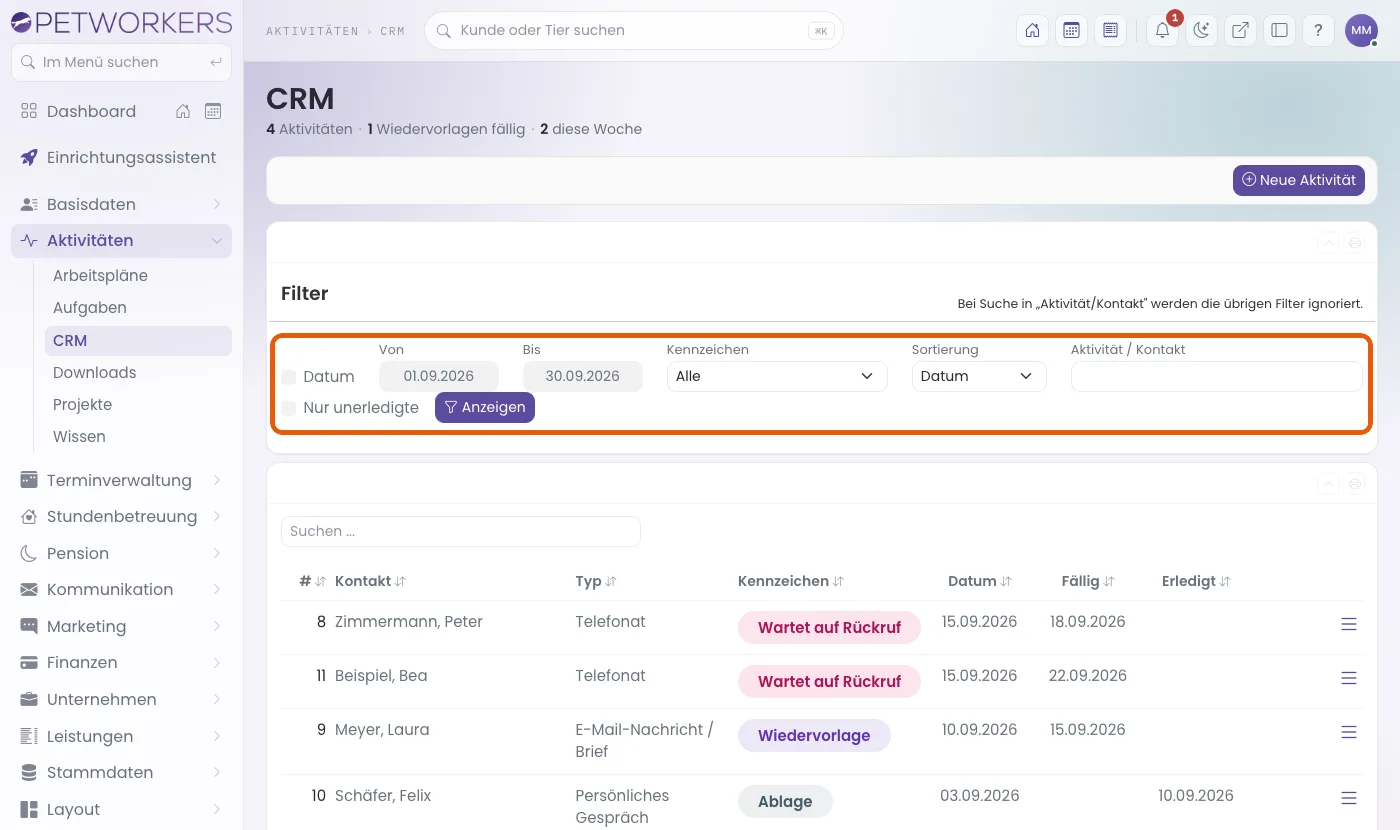The width and height of the screenshot is (1400, 830).
Task: Click the AKTIVITÄTEN breadcrumb link
Action: pos(312,31)
